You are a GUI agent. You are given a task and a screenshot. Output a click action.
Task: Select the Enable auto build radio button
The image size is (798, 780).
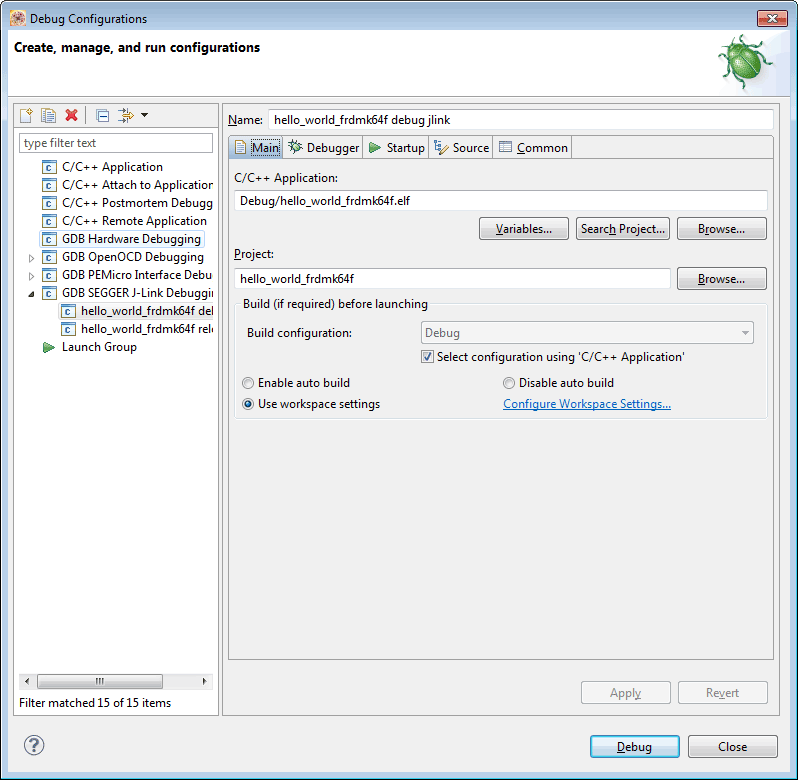click(x=248, y=383)
